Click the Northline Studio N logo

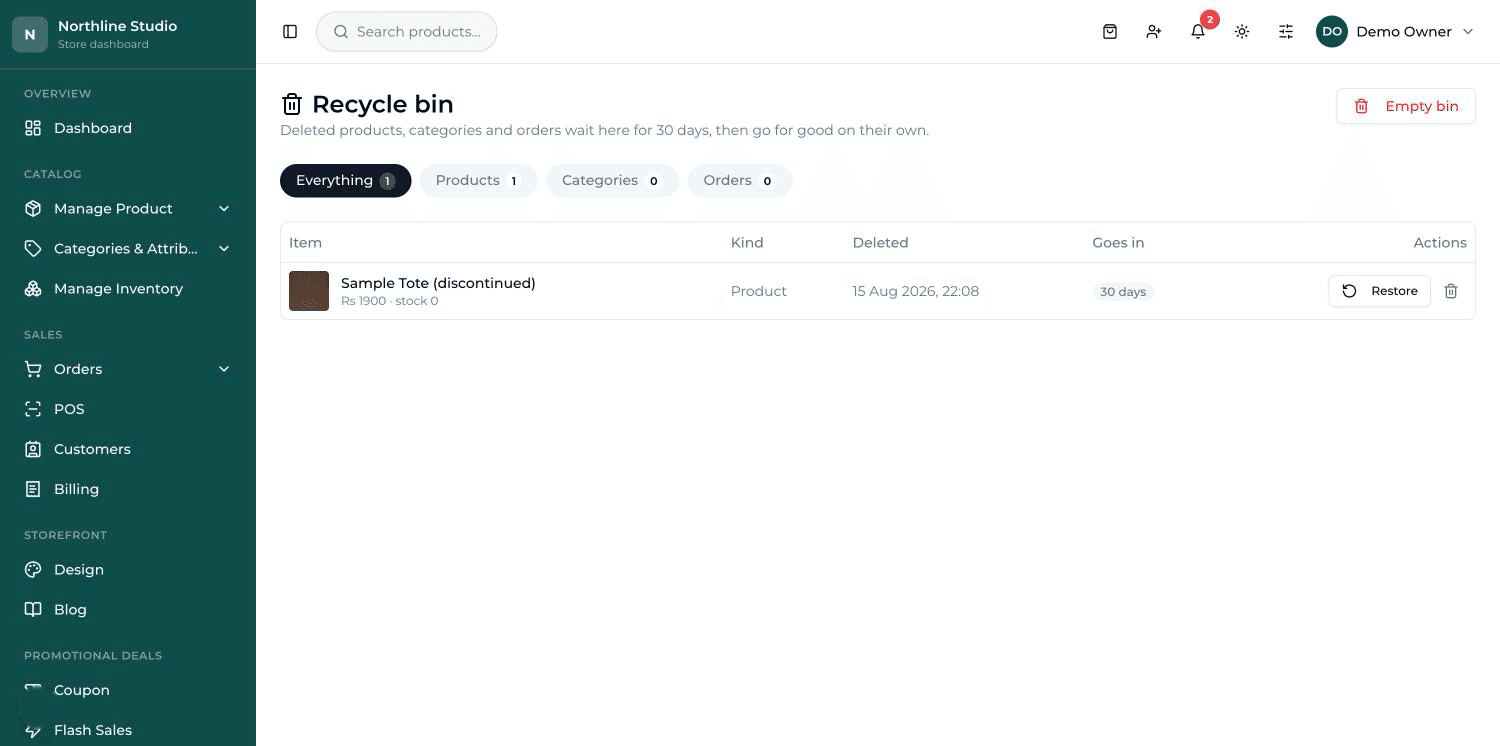click(x=30, y=34)
